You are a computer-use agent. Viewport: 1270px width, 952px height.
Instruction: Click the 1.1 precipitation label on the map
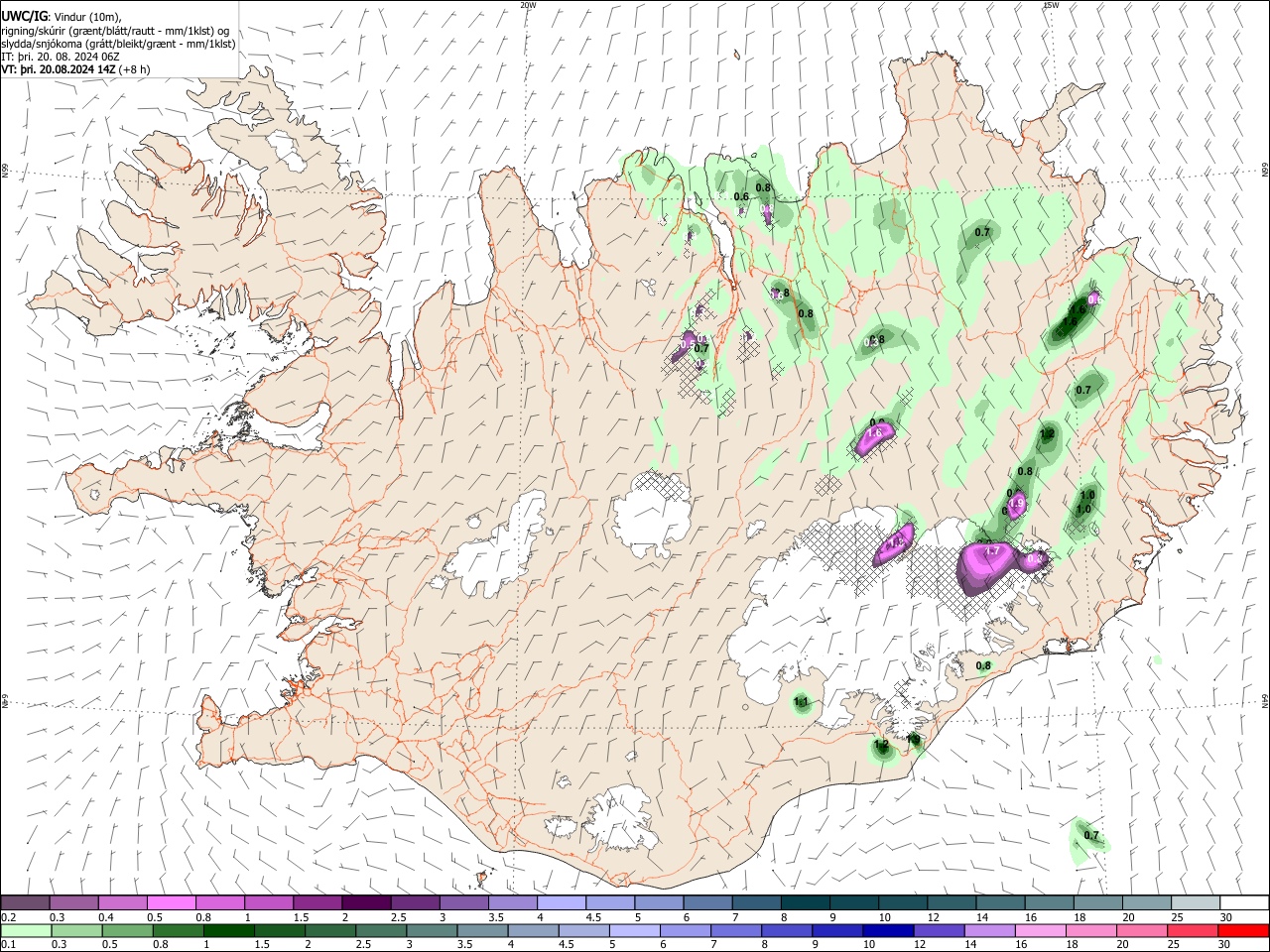point(802,702)
